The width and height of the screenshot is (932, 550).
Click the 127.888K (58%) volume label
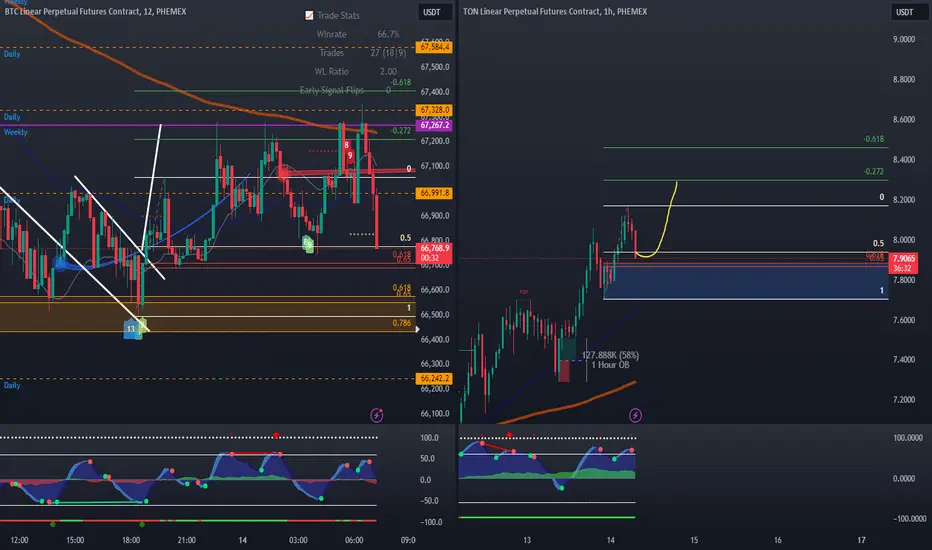point(610,355)
